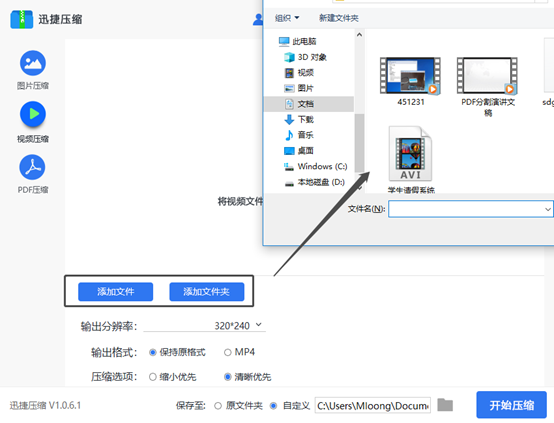Image resolution: width=554 pixels, height=423 pixels.
Task: Select the 视频压缩 video compression tool
Action: point(33,122)
